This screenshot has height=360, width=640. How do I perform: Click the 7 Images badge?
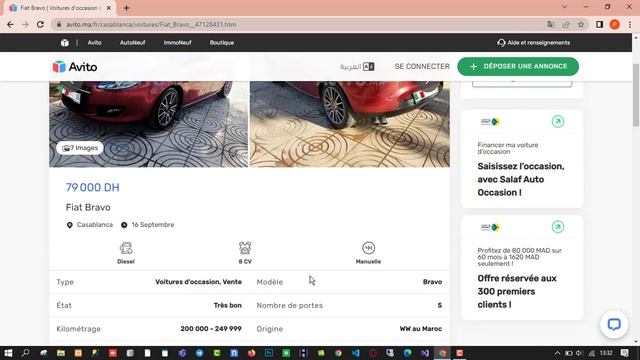pos(80,148)
